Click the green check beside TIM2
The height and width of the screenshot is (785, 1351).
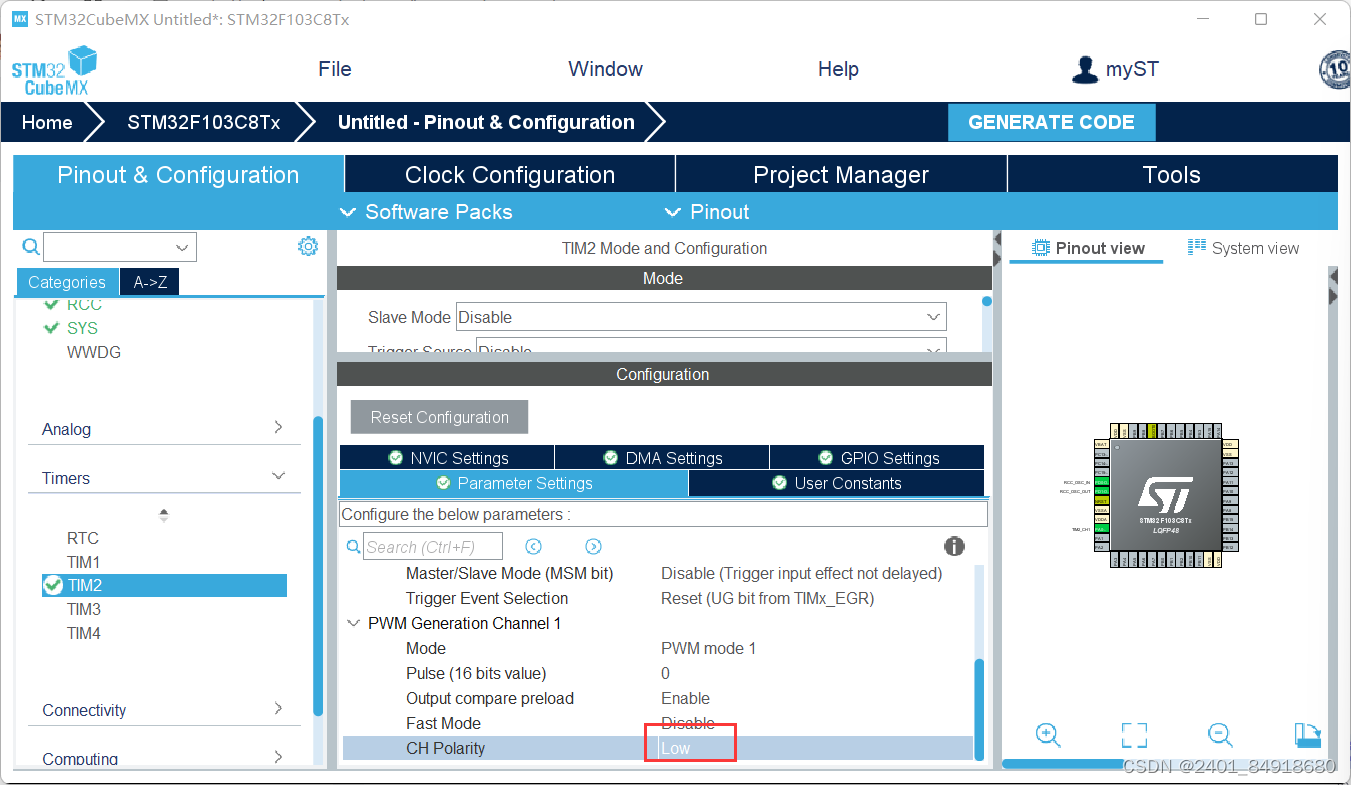pyautogui.click(x=53, y=585)
